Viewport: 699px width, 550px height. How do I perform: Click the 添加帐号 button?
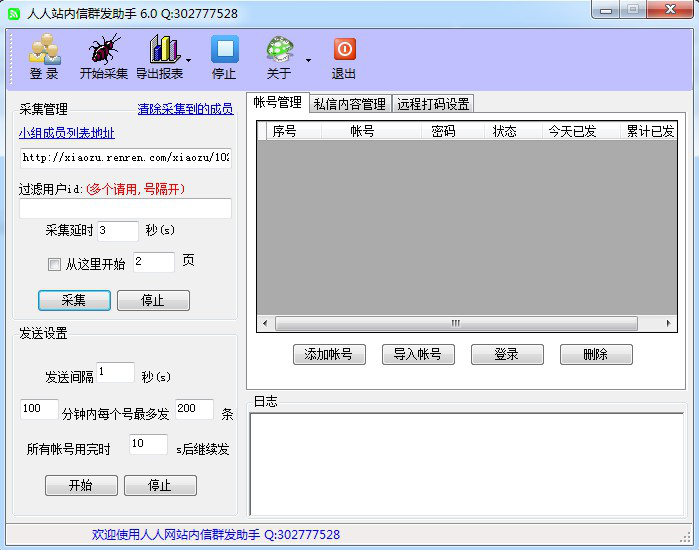(x=329, y=354)
